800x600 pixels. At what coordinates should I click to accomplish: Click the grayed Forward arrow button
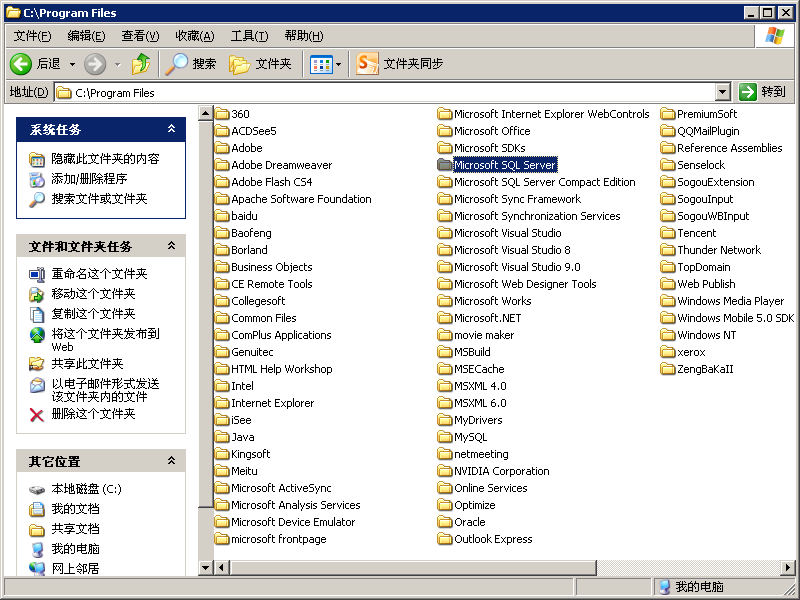pyautogui.click(x=95, y=64)
